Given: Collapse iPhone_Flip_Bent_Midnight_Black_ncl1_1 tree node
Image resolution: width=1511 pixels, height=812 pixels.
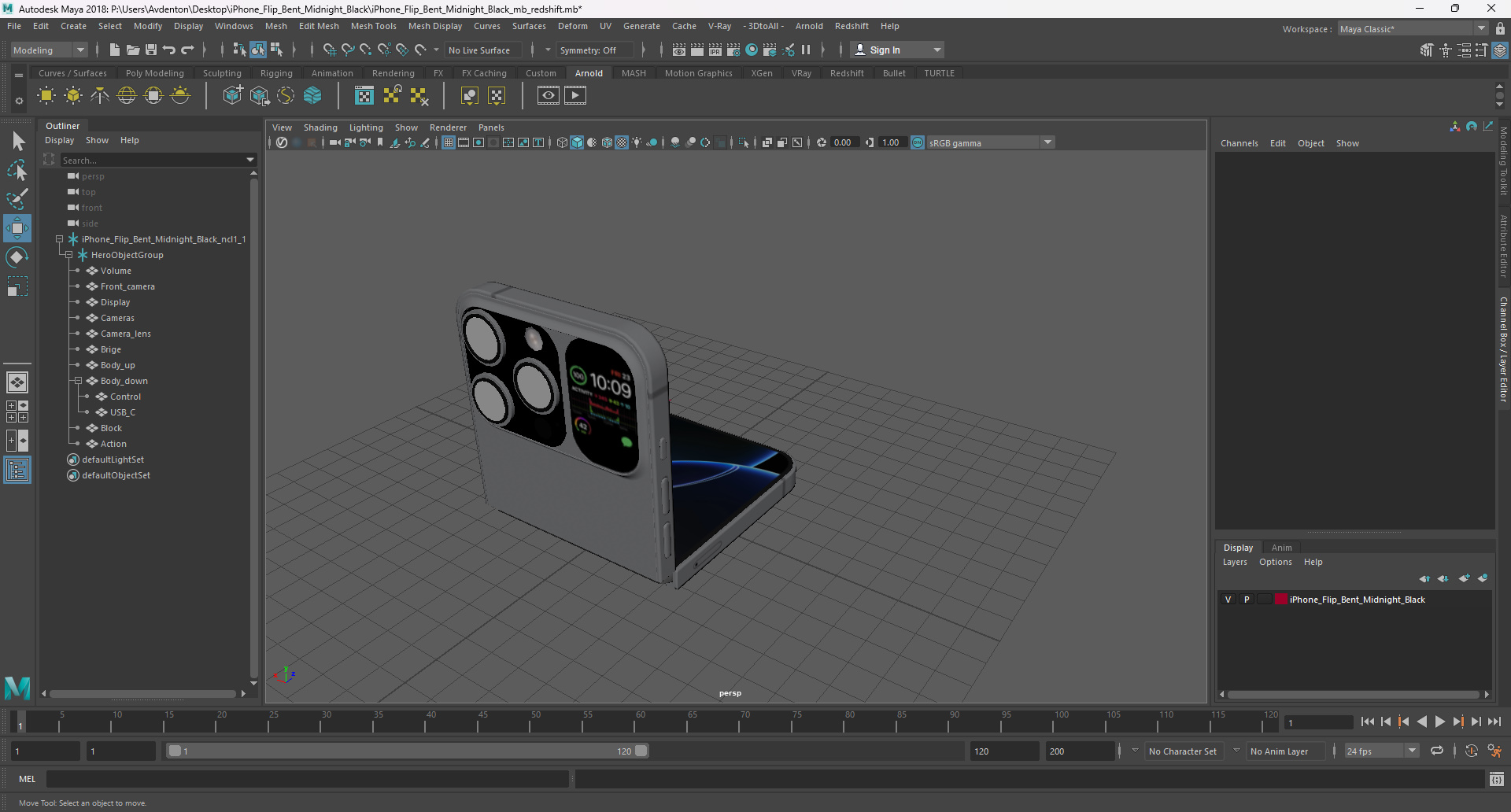Looking at the screenshot, I should click(x=60, y=239).
